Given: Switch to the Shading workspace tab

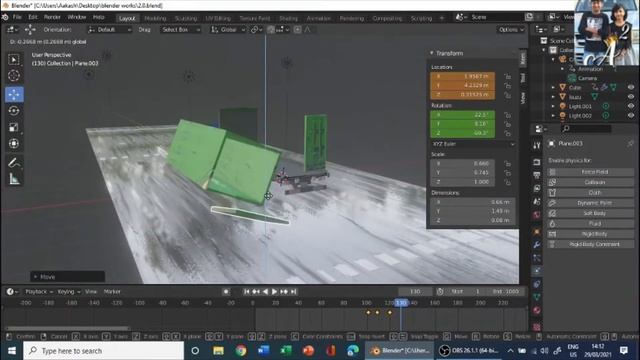Looking at the screenshot, I should tap(288, 18).
